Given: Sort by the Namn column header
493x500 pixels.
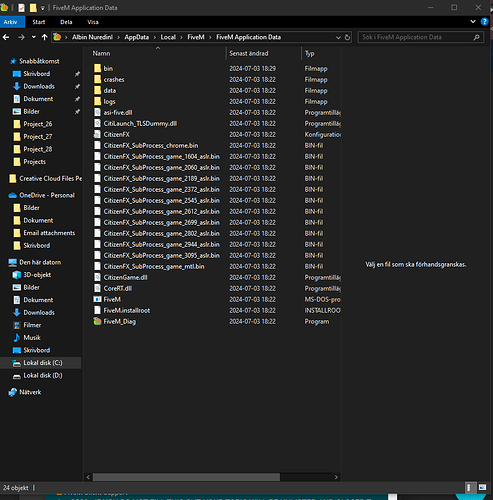Looking at the screenshot, I should click(101, 53).
